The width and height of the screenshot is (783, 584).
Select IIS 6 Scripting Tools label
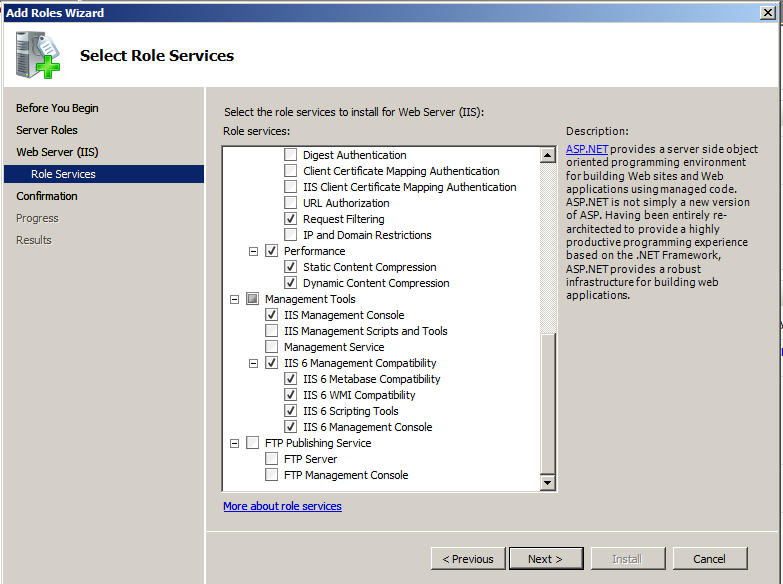click(x=351, y=411)
